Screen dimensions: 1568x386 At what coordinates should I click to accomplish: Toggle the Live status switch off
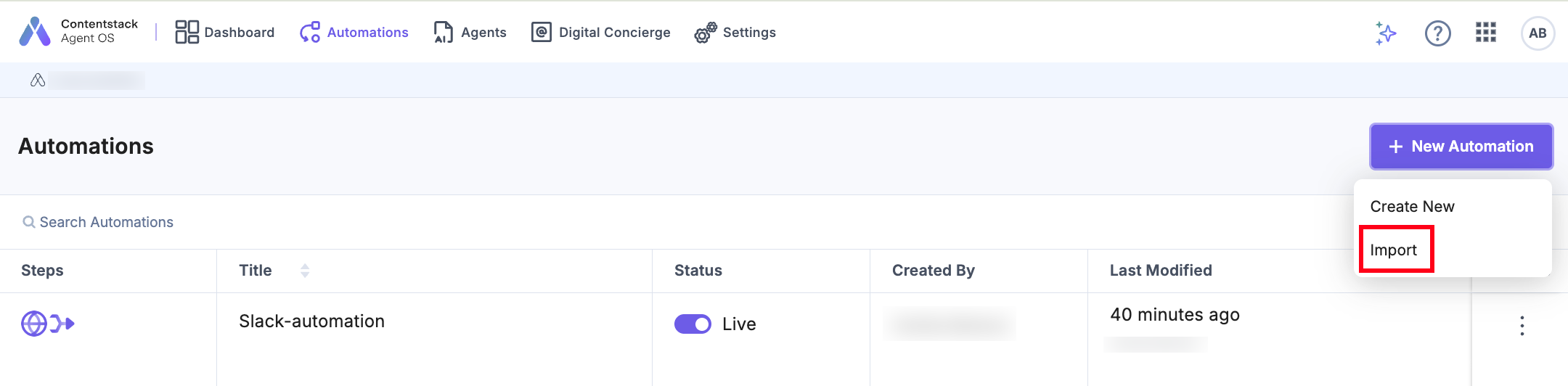[693, 324]
